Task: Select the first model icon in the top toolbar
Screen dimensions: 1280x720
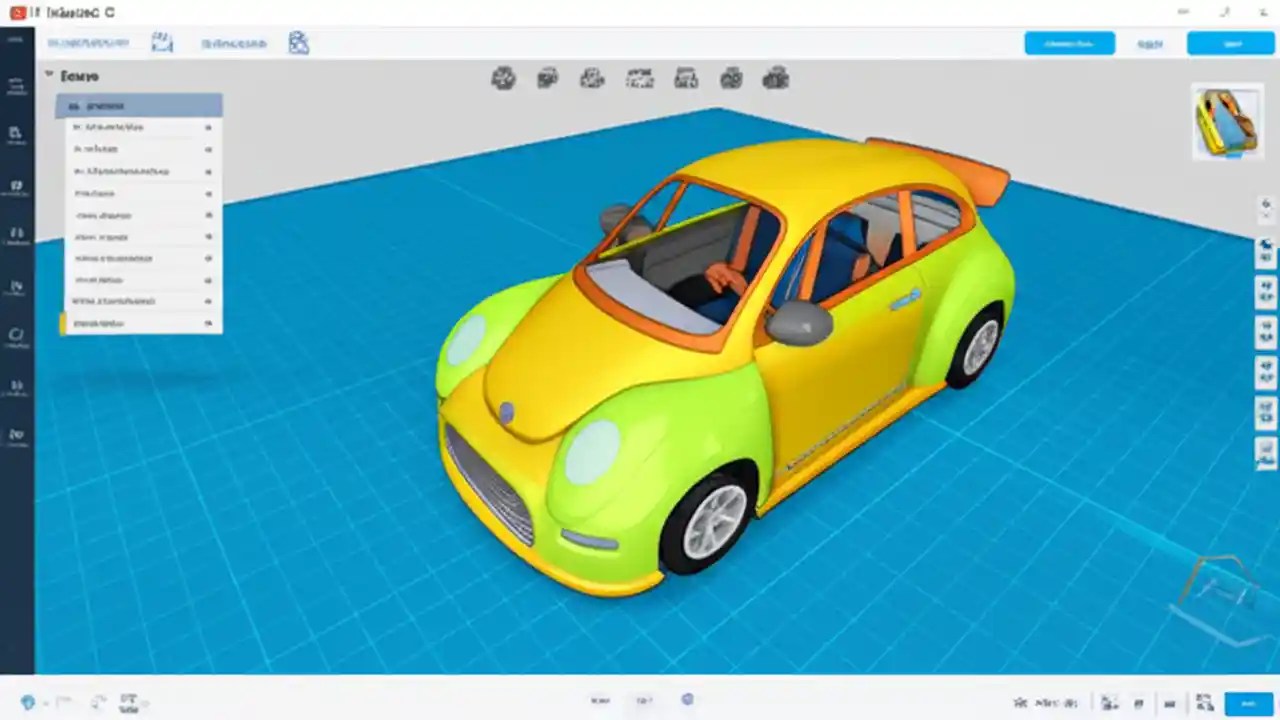Action: click(x=503, y=78)
